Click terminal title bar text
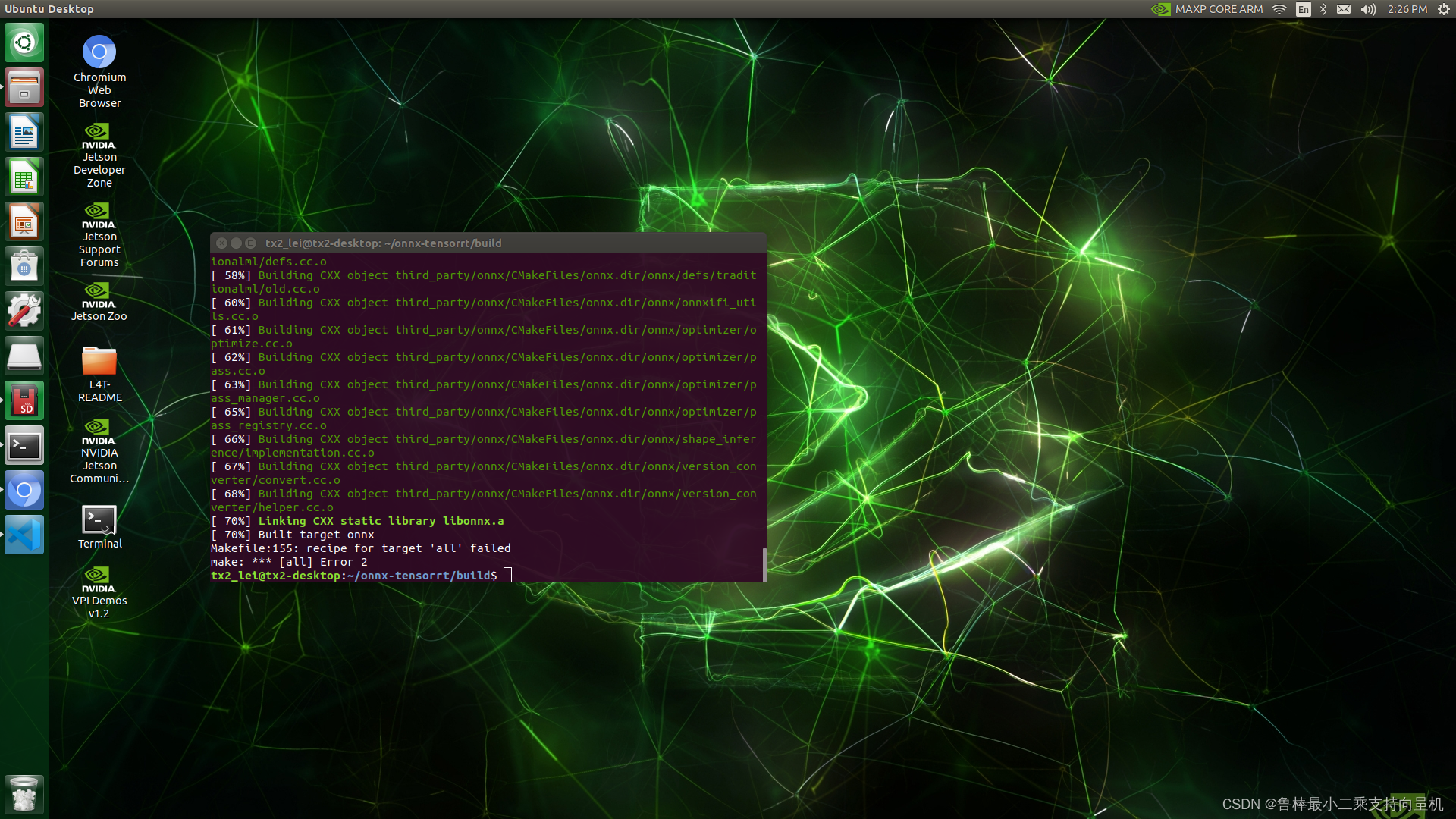Image resolution: width=1456 pixels, height=819 pixels. point(383,243)
